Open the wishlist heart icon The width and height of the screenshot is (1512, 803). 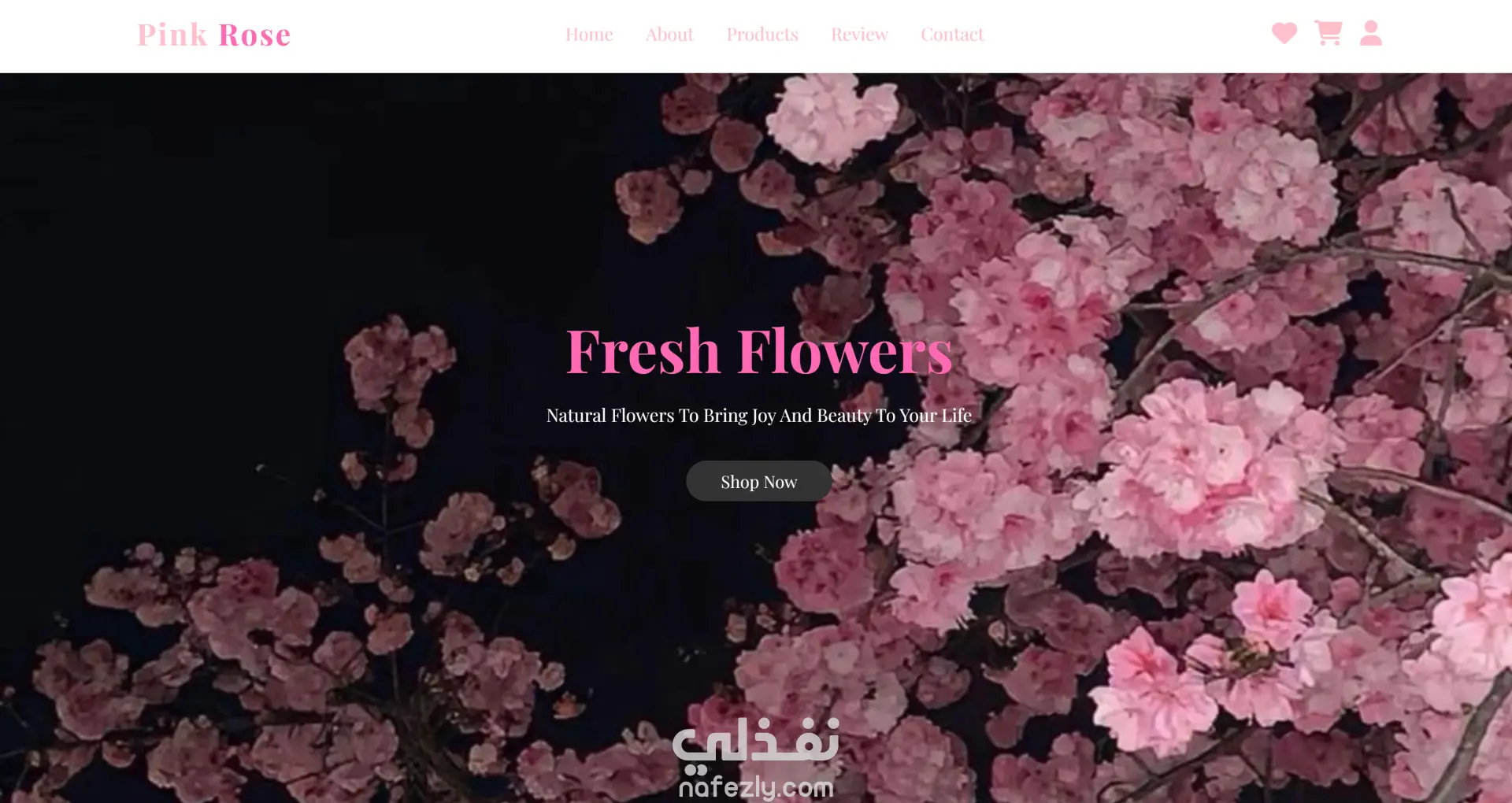click(x=1284, y=33)
